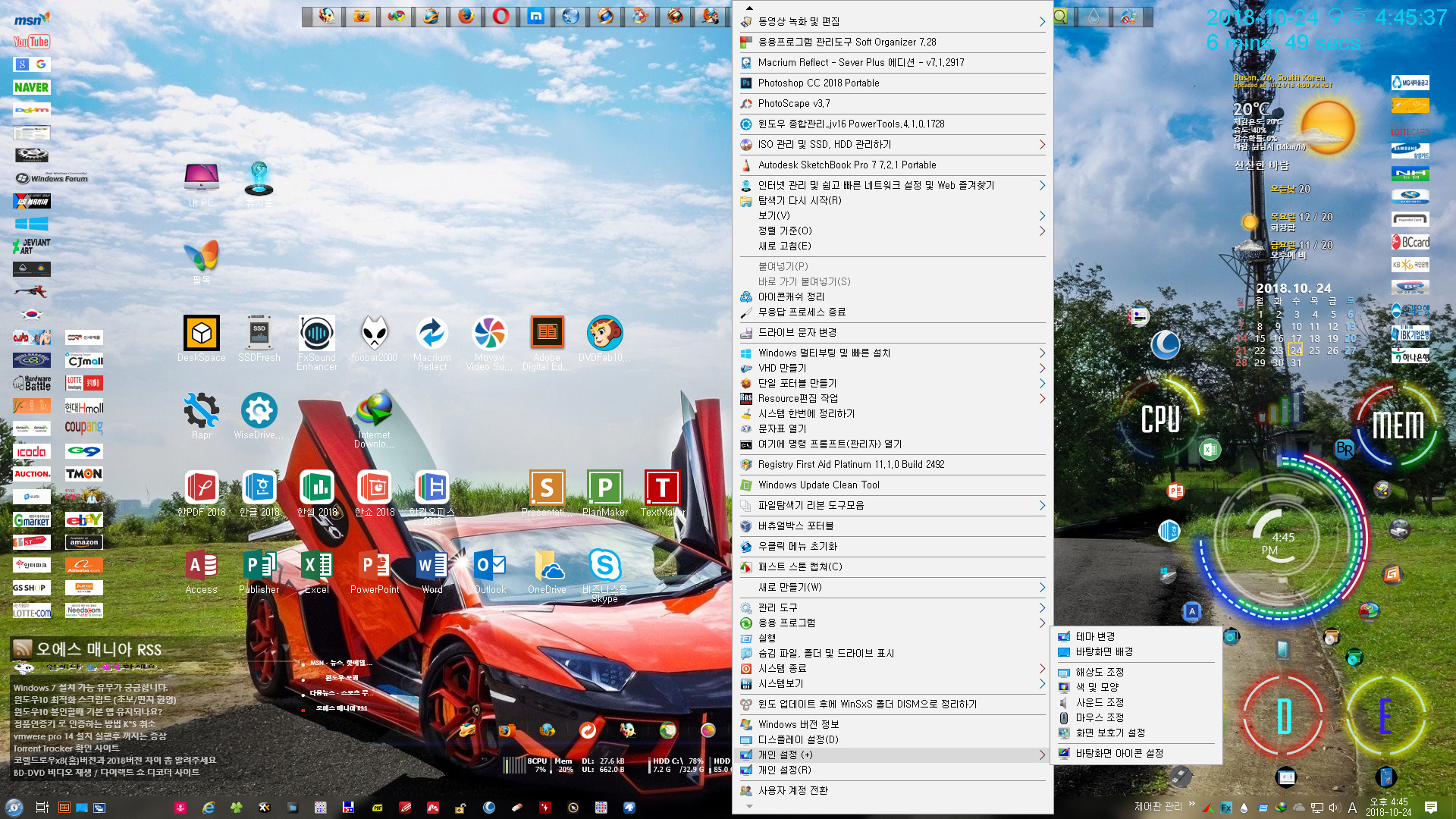The image size is (1456, 819).
Task: Select Windows Update Clean Tool entry
Action: (893, 485)
